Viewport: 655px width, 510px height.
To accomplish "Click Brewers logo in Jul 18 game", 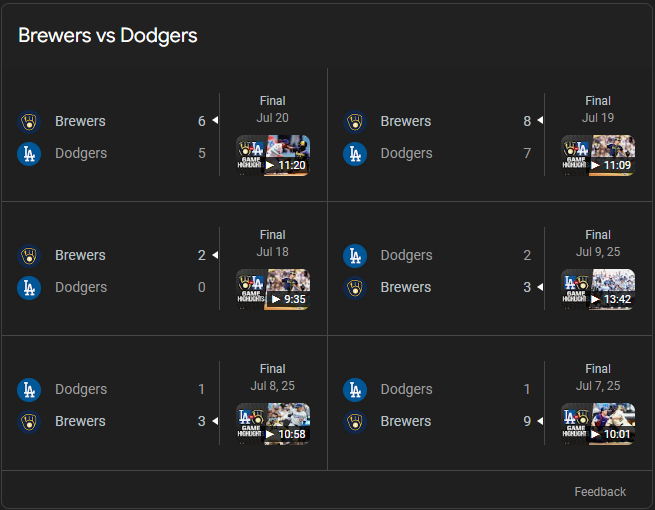I will 29,256.
